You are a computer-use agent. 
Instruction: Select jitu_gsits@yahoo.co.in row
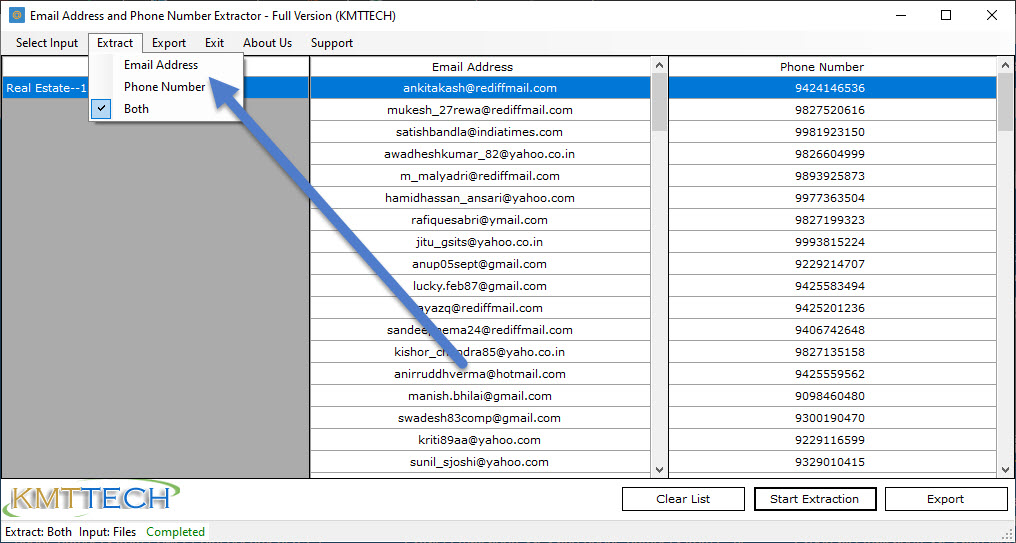click(x=480, y=242)
